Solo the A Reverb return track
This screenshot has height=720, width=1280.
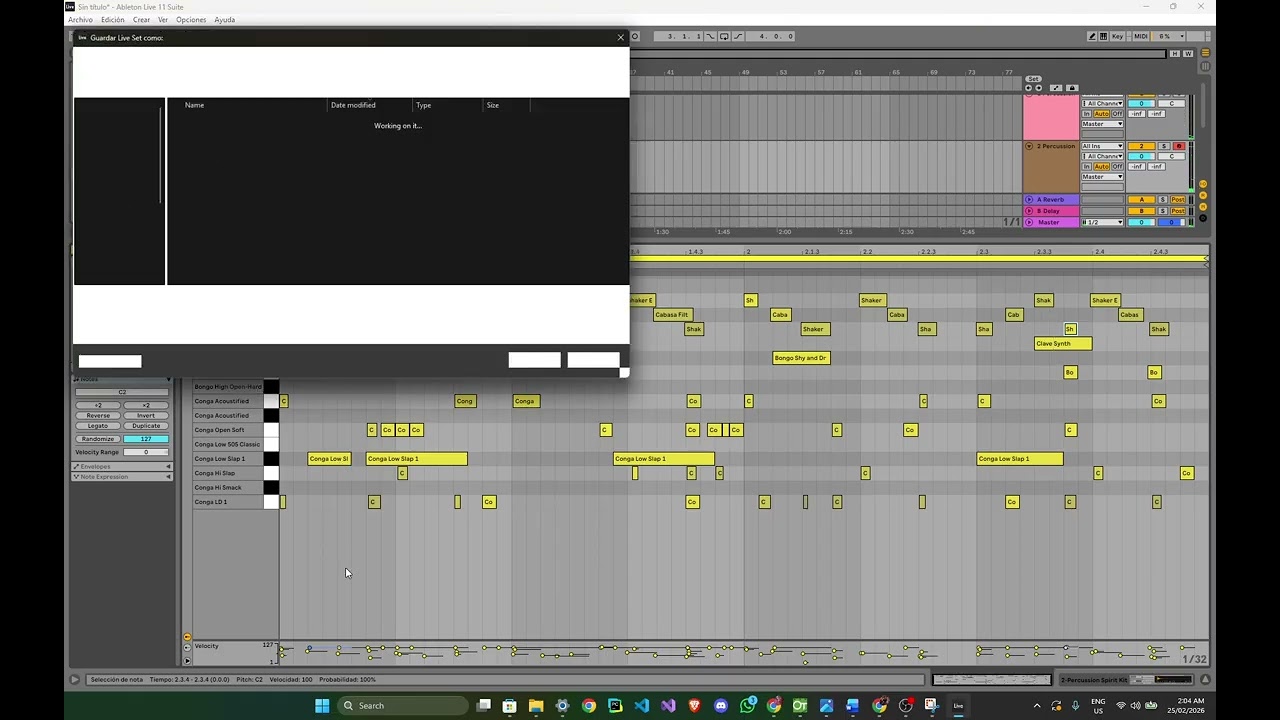[1163, 200]
